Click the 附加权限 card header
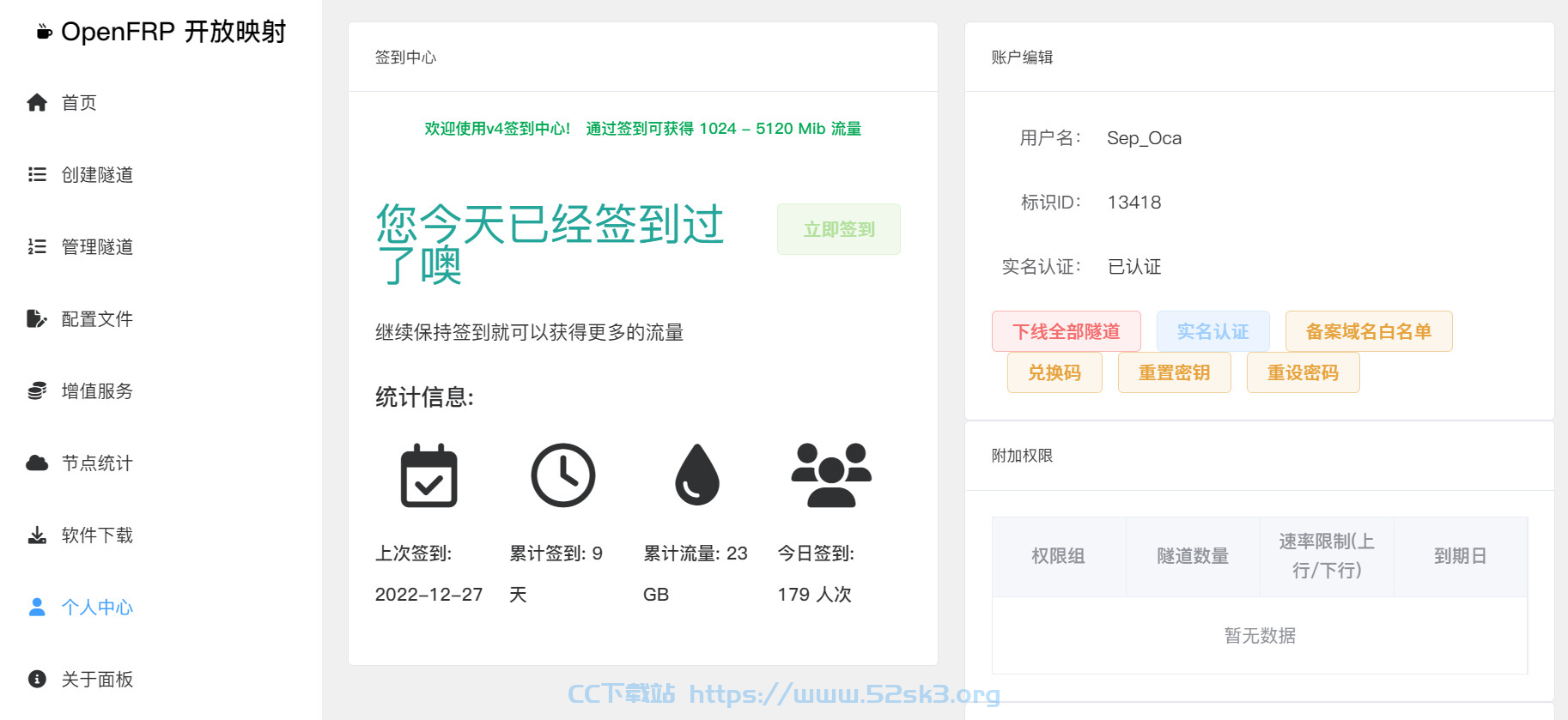This screenshot has width=1568, height=720. point(1022,456)
